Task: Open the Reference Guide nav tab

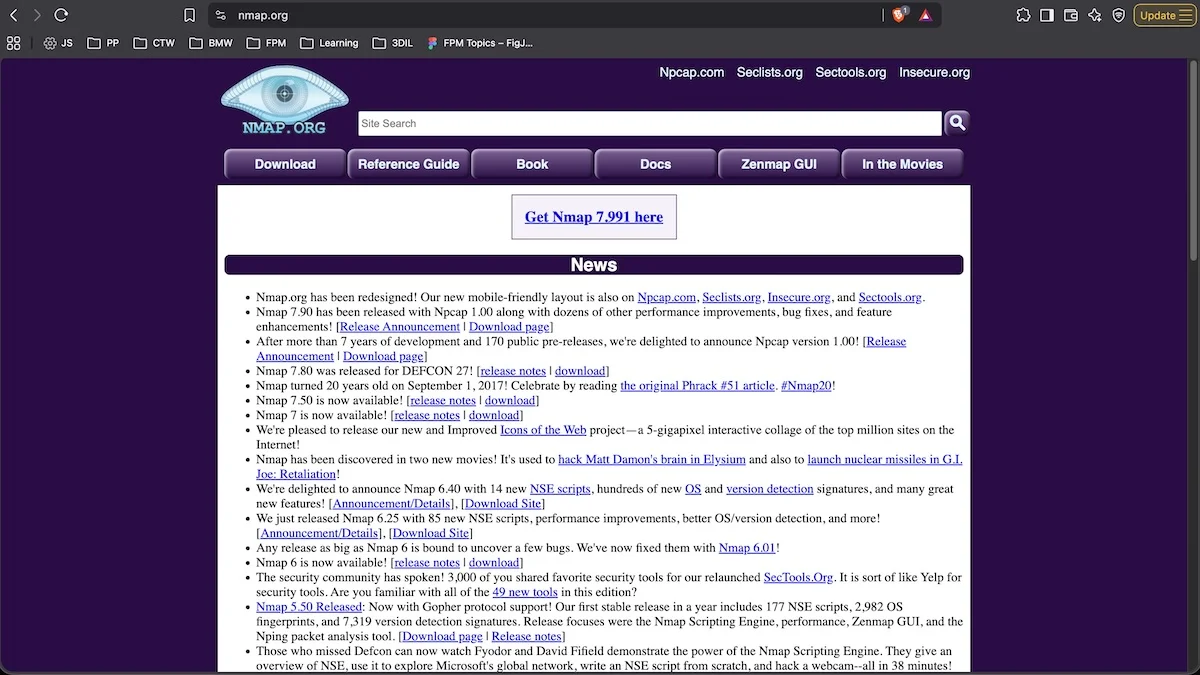Action: 408,164
